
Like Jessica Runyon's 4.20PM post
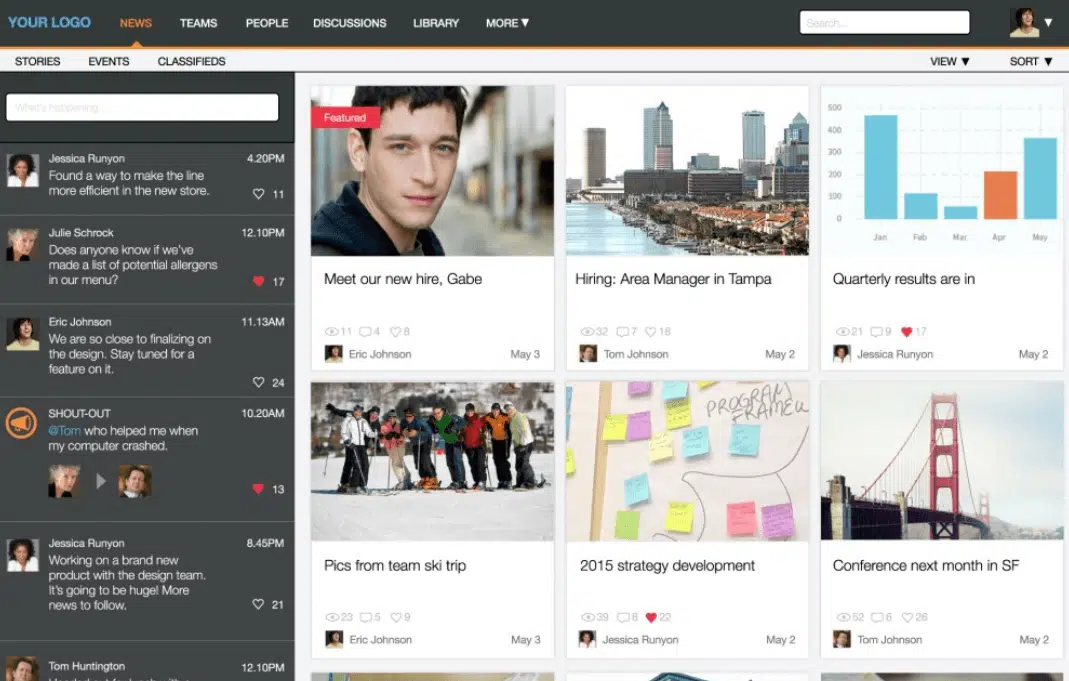[259, 194]
